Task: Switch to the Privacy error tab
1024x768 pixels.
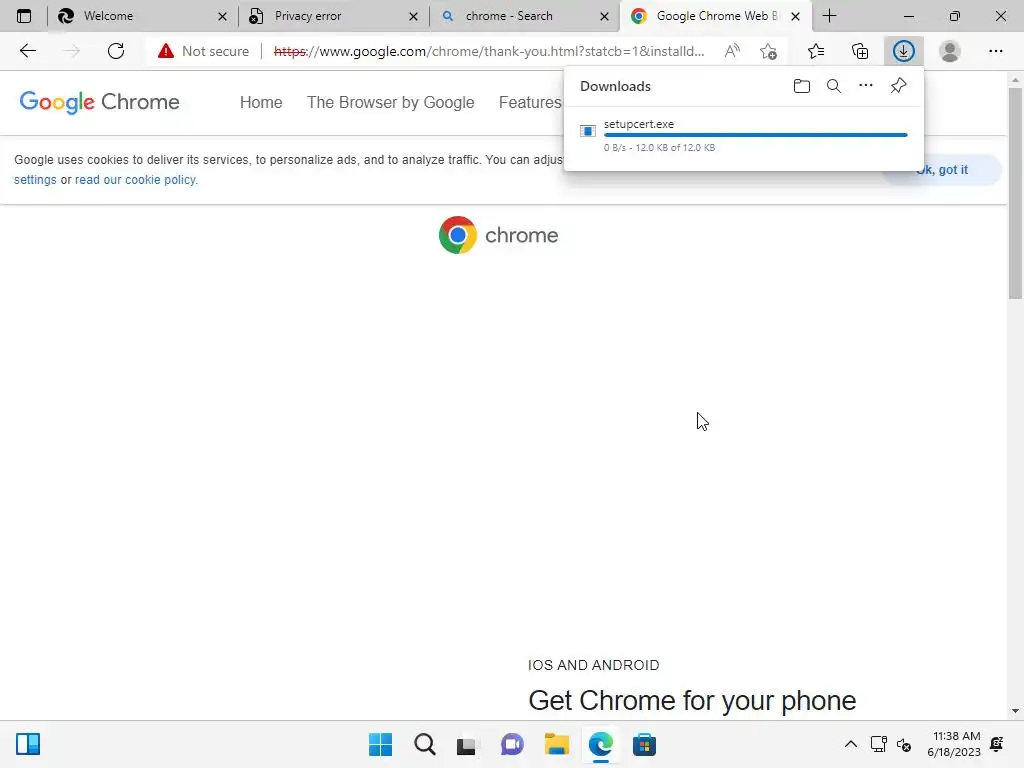Action: (x=333, y=16)
